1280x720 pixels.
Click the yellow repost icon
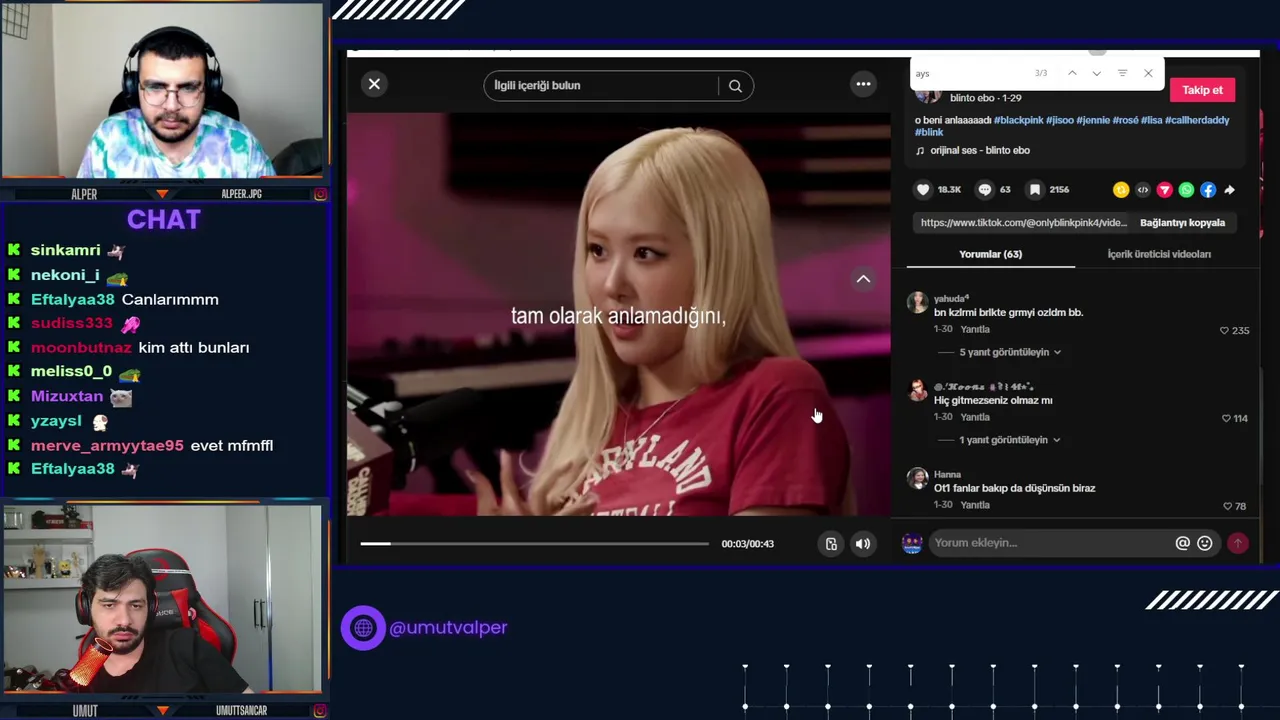point(1121,190)
